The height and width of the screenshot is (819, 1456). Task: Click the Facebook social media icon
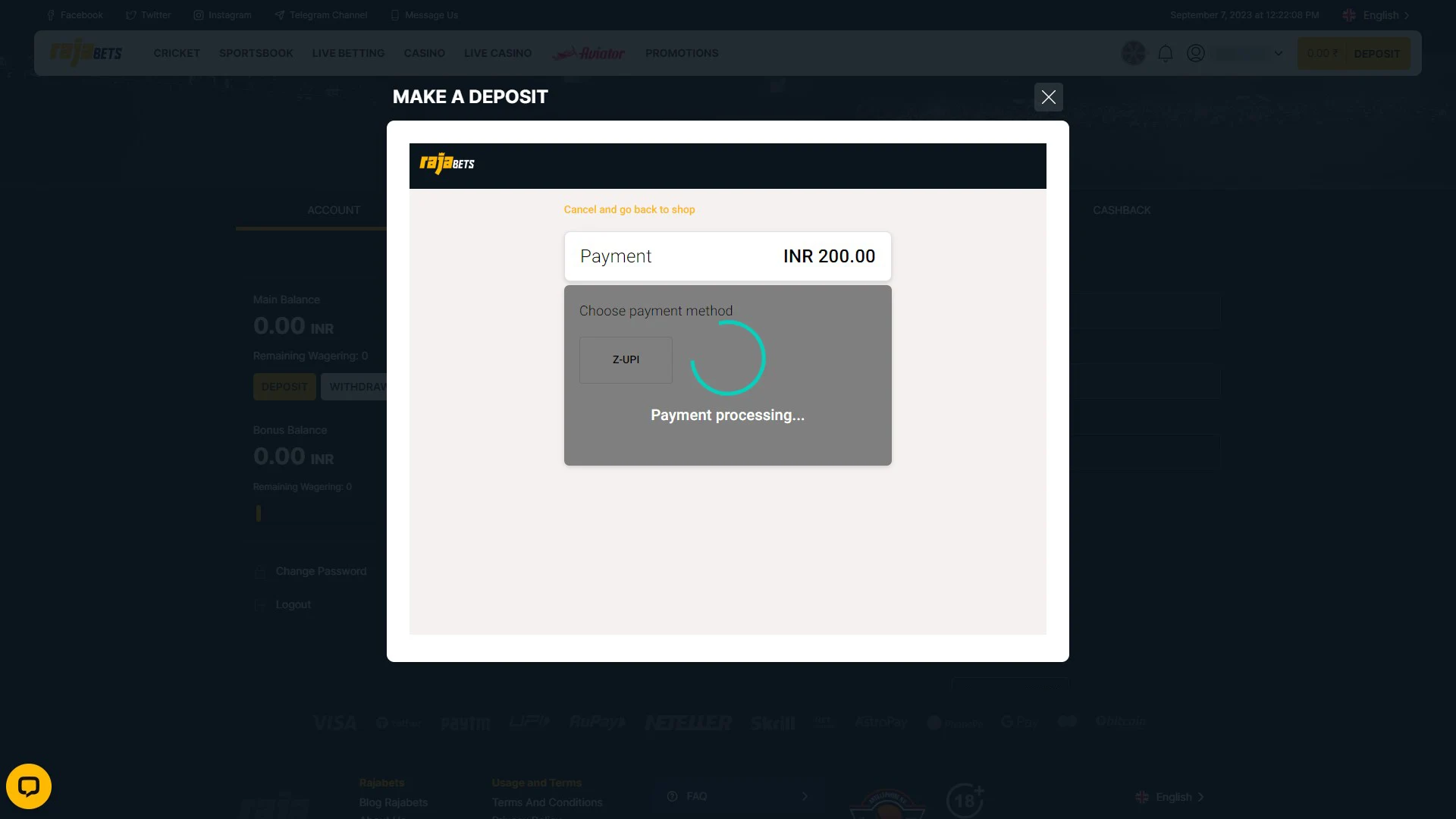pos(50,15)
